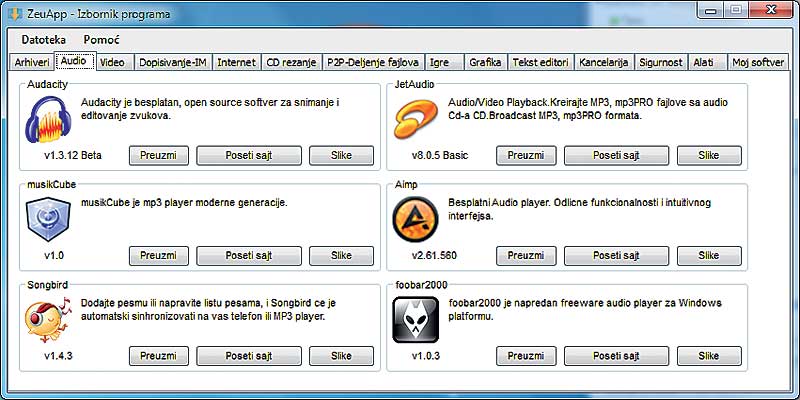Screen dimensions: 800x400
Task: Show Audacity screenshots with Slike
Action: point(341,155)
